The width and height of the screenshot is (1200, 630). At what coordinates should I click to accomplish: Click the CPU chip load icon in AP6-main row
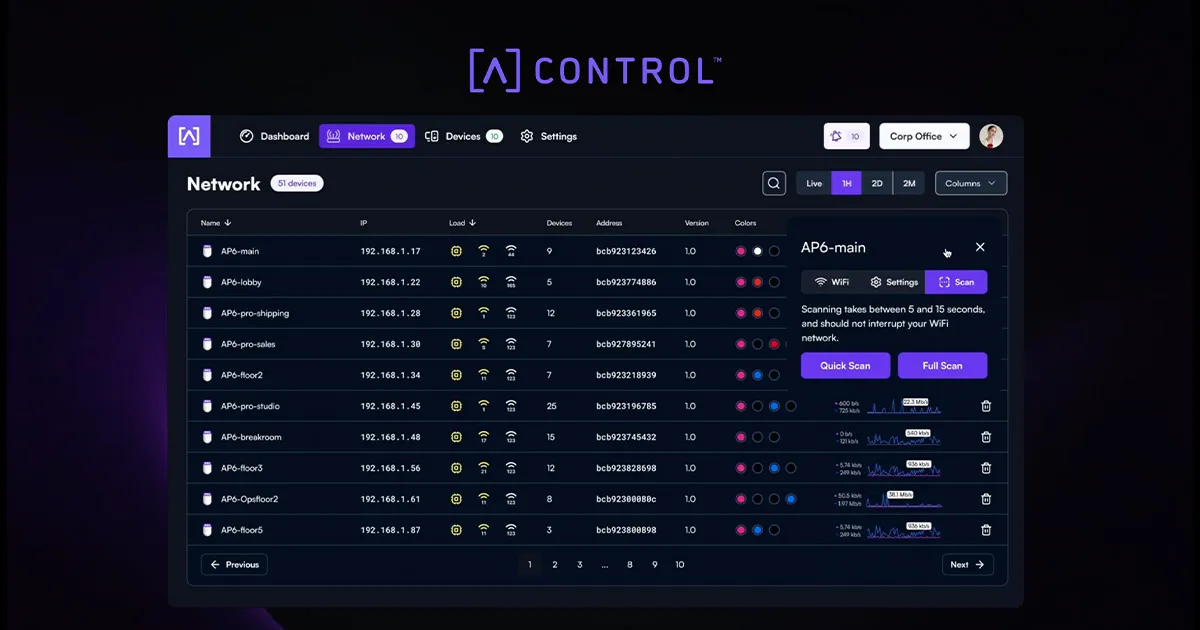(456, 251)
